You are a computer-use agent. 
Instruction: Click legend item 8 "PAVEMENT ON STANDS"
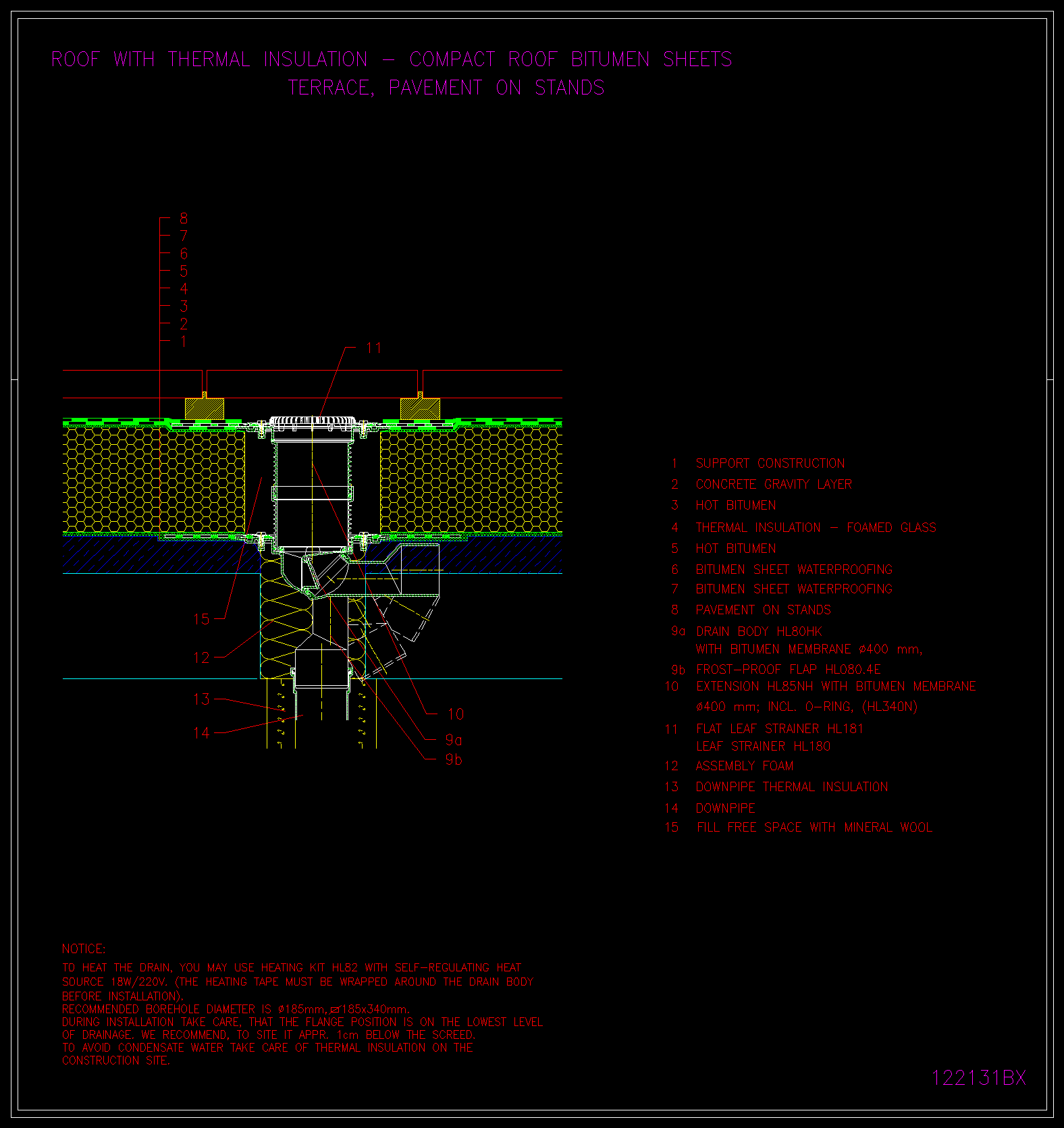[x=764, y=610]
